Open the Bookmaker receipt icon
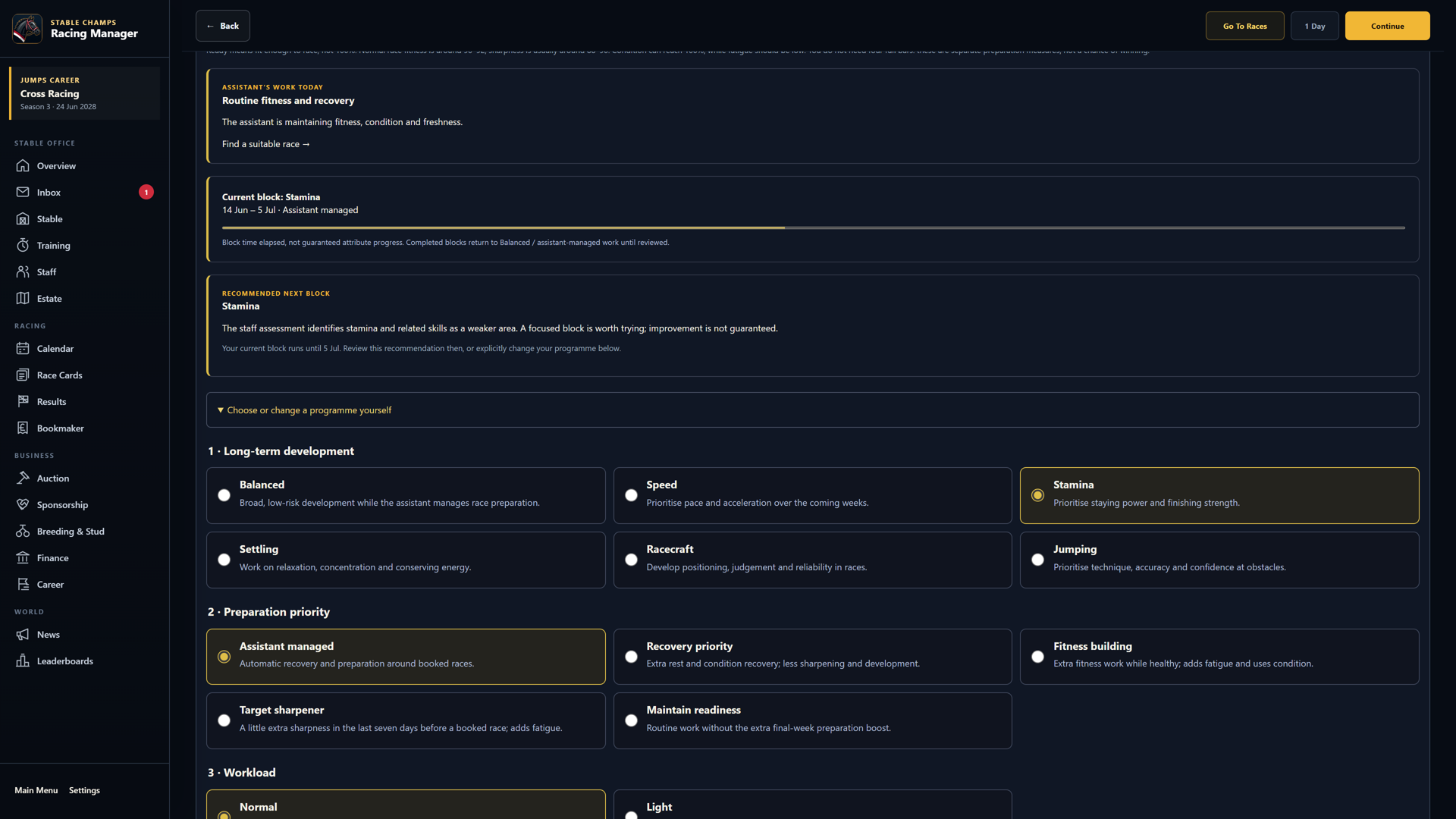This screenshot has width=1456, height=819. [x=23, y=428]
